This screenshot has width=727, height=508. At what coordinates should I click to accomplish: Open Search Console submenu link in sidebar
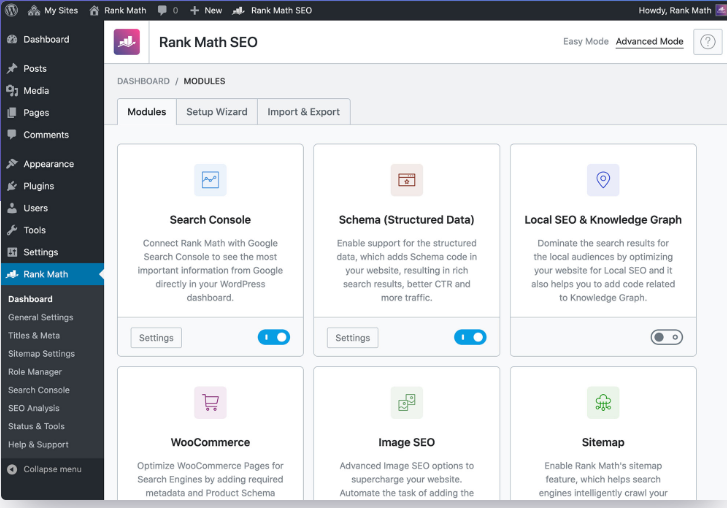(39, 390)
